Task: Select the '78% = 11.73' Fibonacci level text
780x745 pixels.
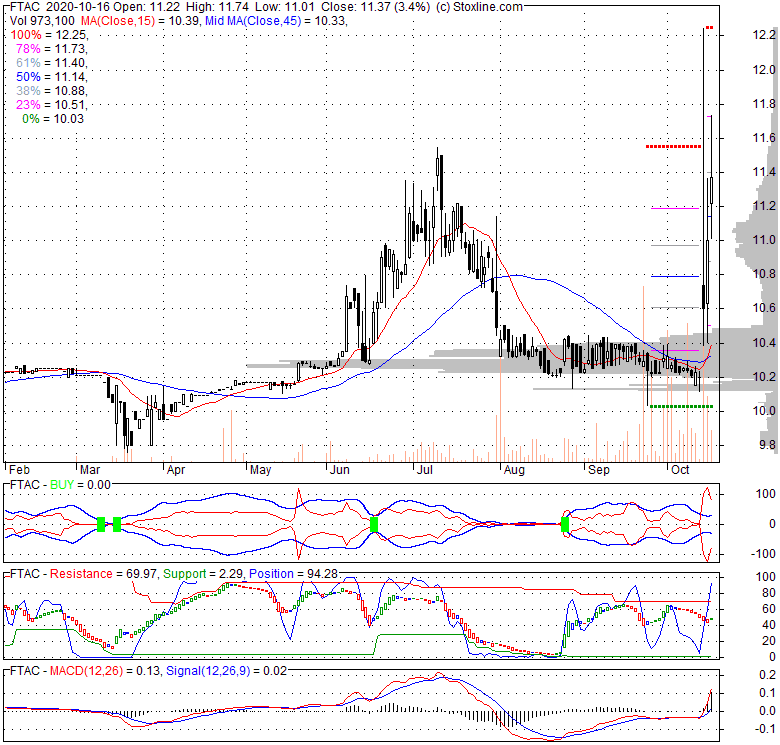Action: (52, 49)
